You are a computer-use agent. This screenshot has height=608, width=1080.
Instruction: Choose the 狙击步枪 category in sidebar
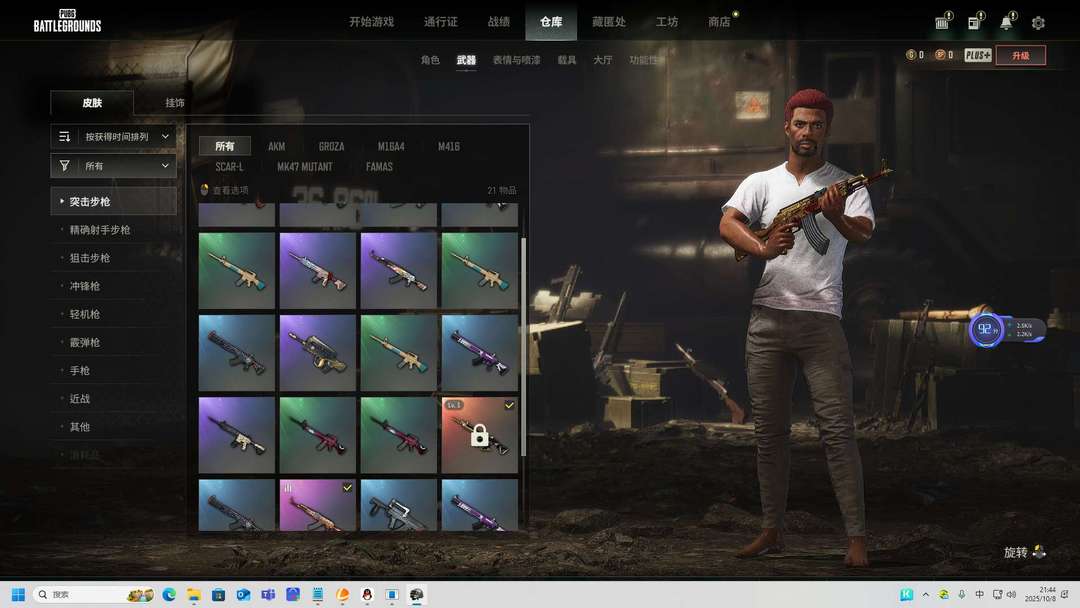tap(90, 258)
